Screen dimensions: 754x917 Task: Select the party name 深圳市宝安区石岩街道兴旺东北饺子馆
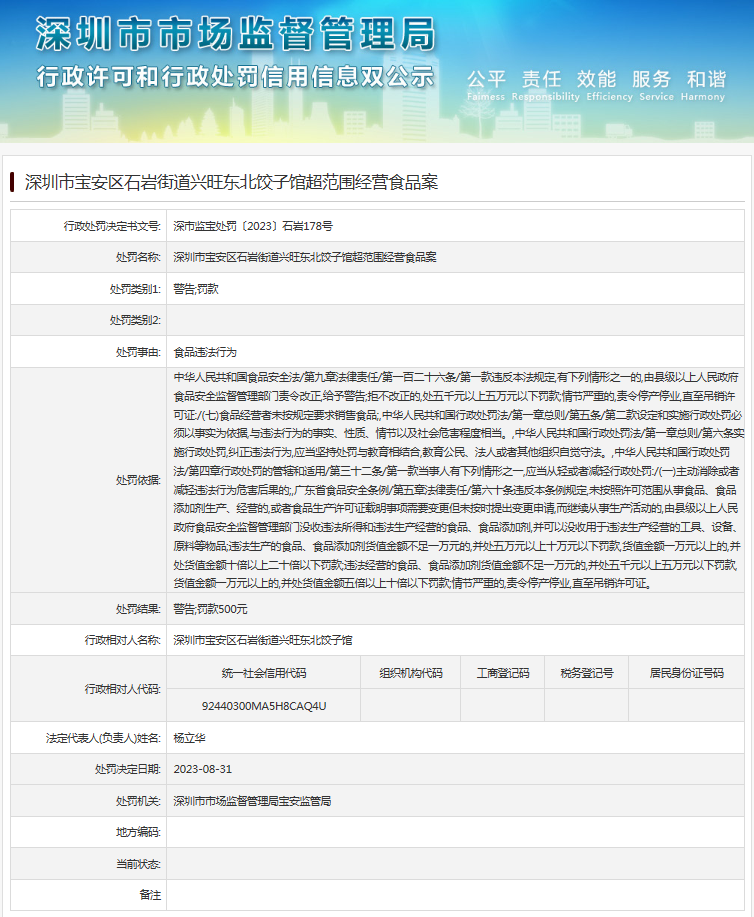(x=263, y=640)
